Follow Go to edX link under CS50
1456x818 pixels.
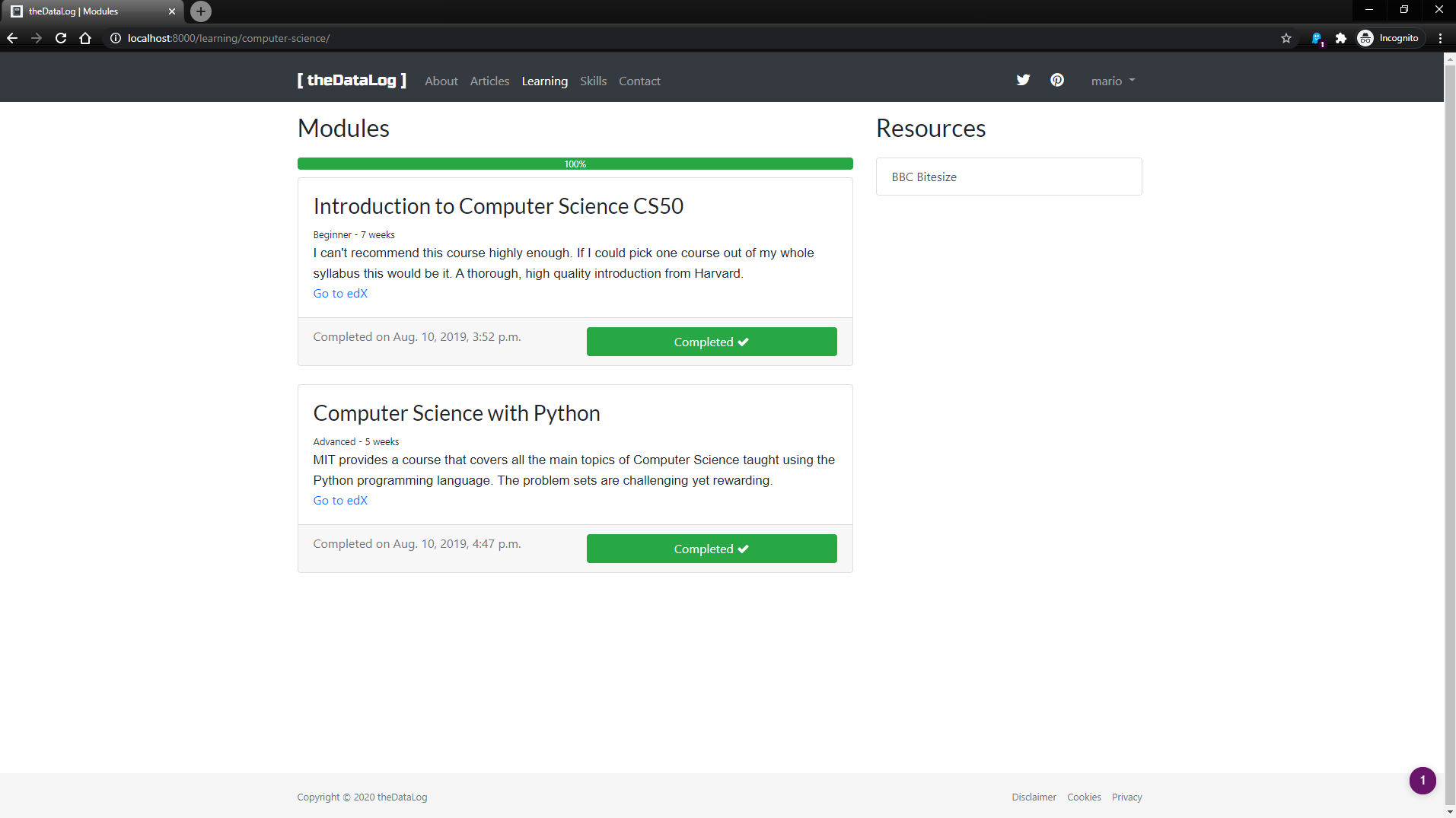point(340,293)
